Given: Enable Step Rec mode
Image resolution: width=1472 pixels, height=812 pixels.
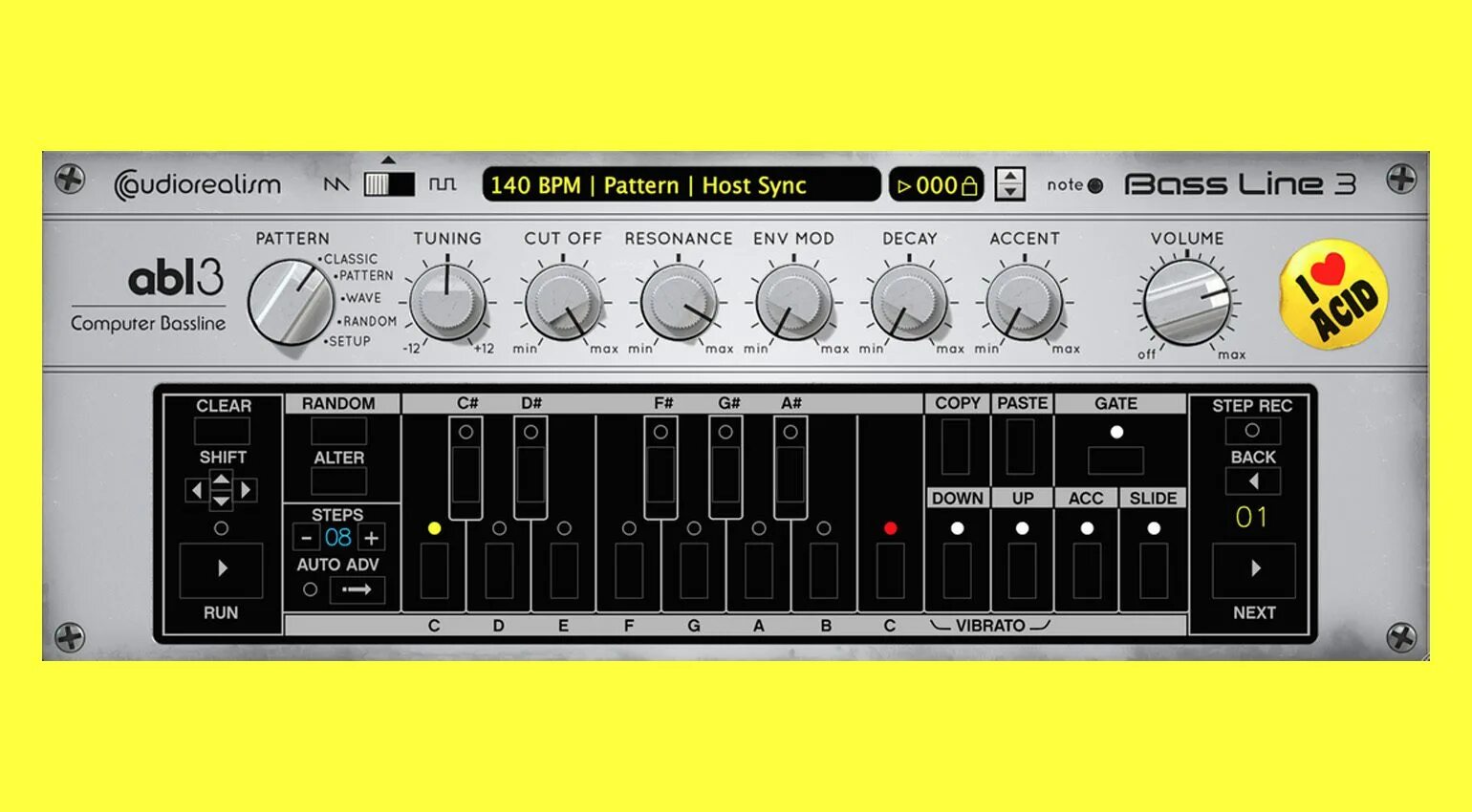Looking at the screenshot, I should pyautogui.click(x=1252, y=431).
